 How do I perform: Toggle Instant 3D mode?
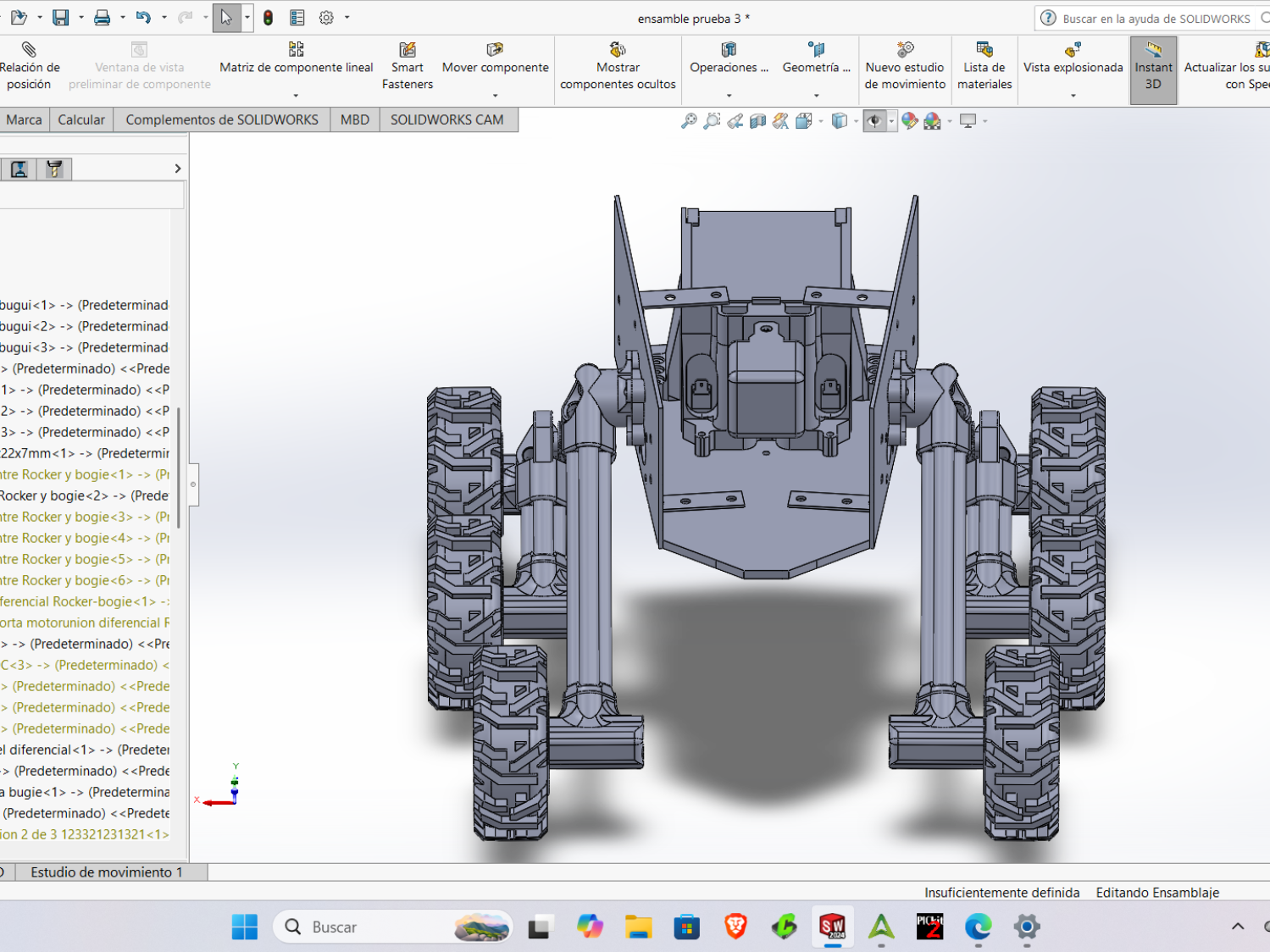click(x=1153, y=69)
